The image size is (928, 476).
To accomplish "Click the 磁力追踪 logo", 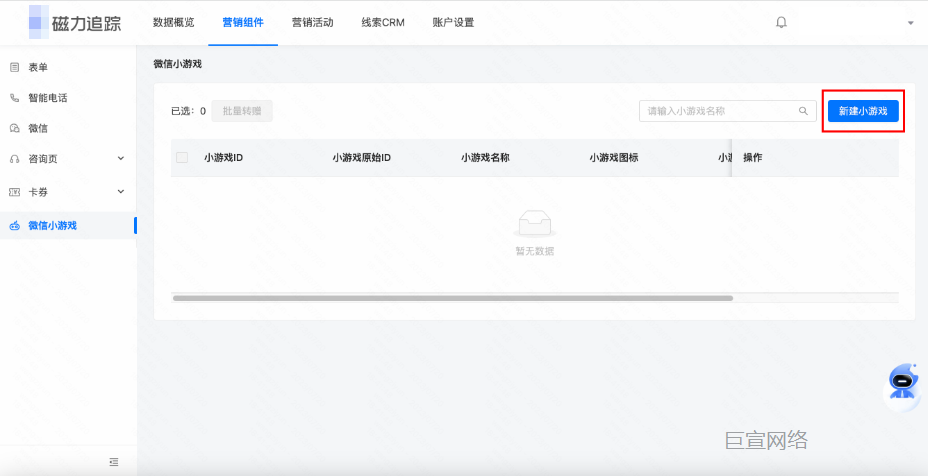I will [x=75, y=22].
